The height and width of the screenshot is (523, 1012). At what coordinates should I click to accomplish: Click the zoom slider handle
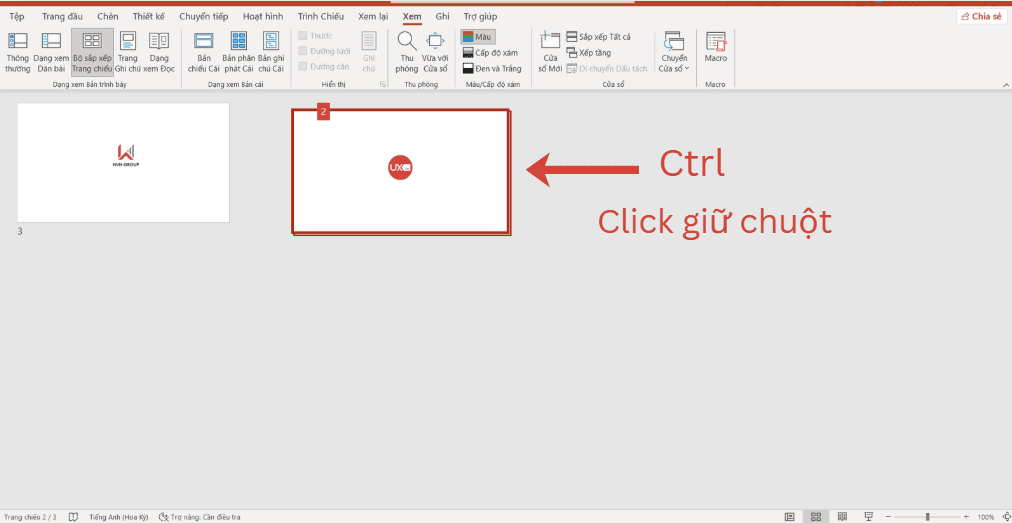click(x=927, y=517)
